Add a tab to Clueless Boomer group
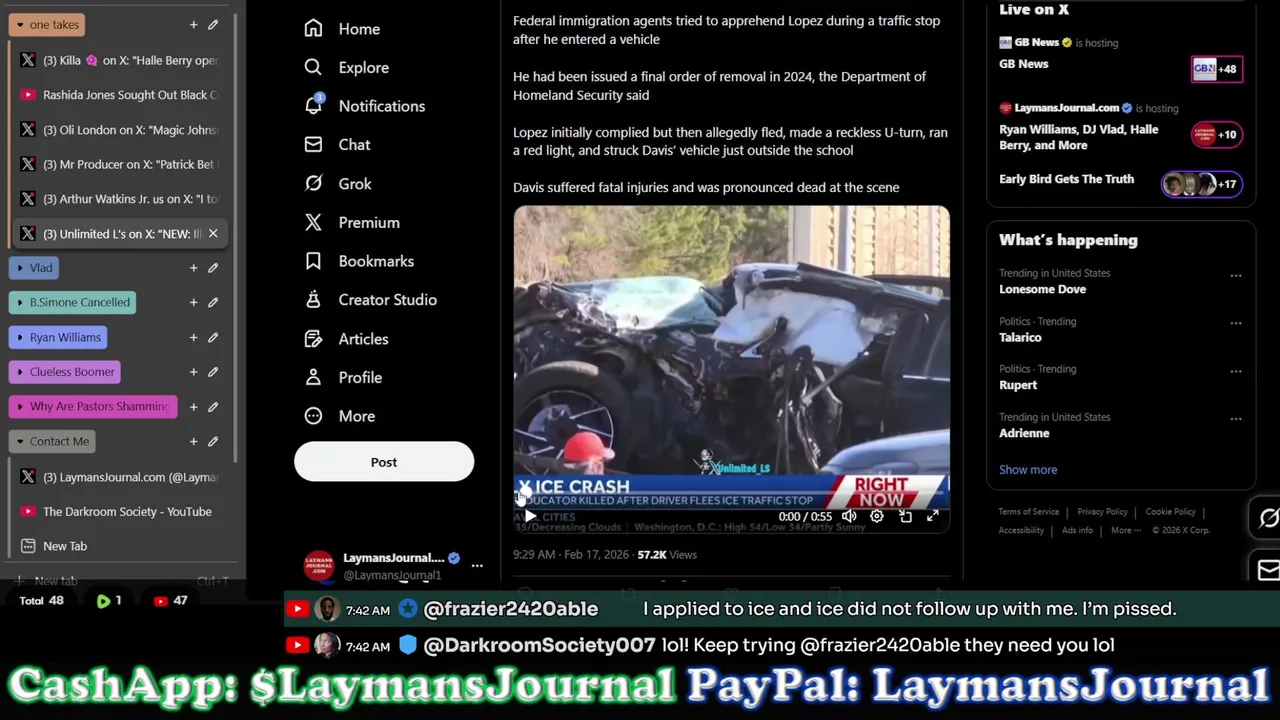The height and width of the screenshot is (720, 1280). (193, 372)
